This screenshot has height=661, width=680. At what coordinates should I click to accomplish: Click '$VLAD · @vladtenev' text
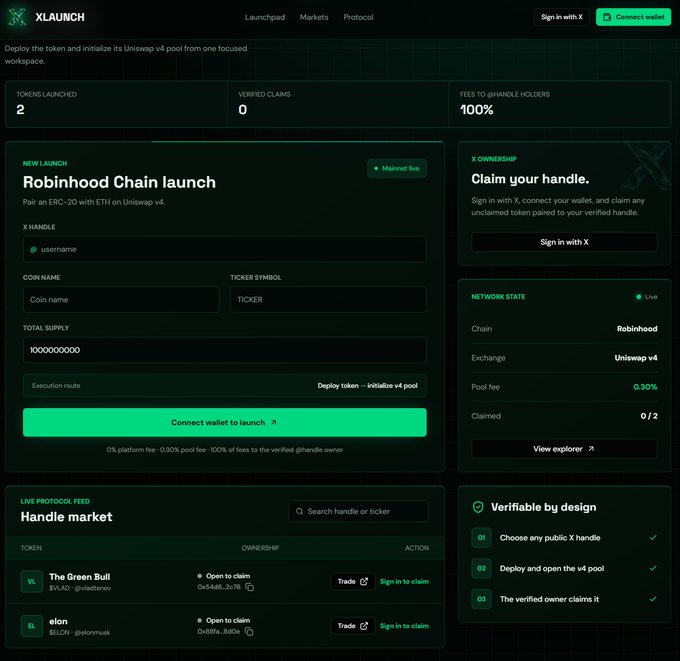[80, 588]
